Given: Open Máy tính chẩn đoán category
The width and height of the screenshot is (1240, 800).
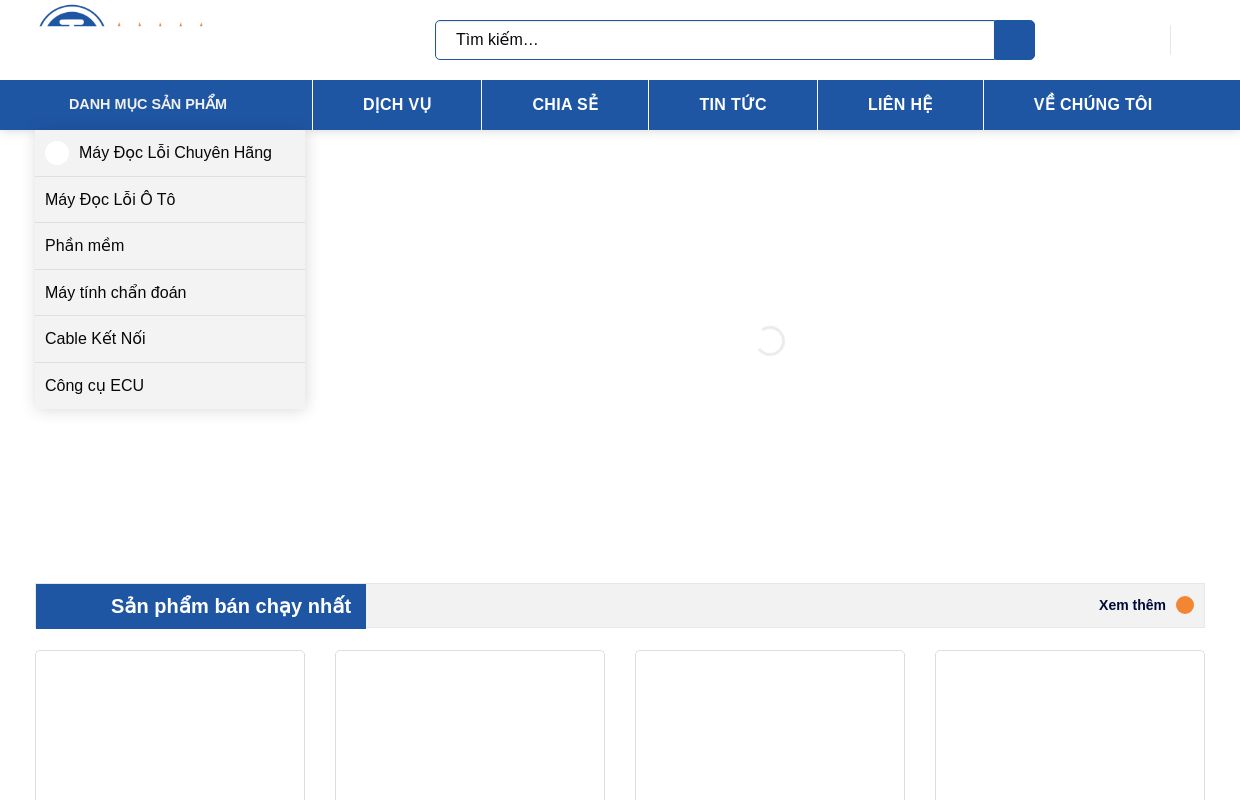Looking at the screenshot, I should point(116,293).
